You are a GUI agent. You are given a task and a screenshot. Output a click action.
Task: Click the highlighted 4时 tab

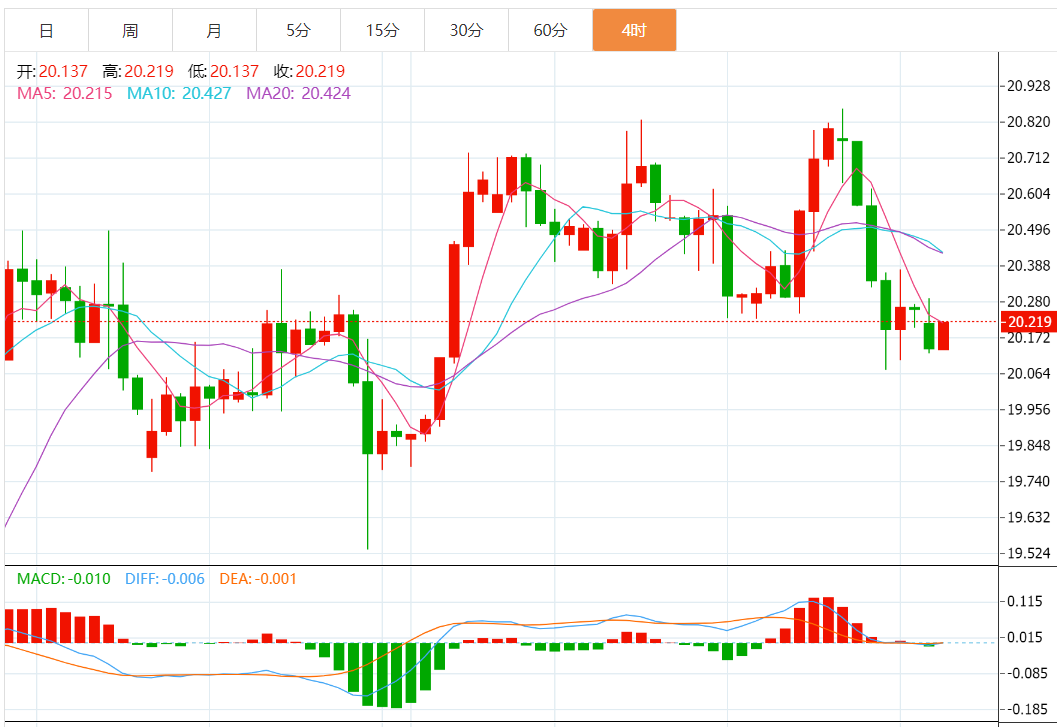[634, 31]
